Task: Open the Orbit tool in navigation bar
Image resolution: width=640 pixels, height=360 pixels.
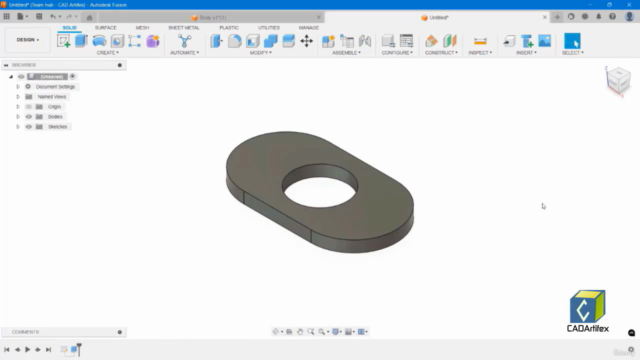Action: 276,332
